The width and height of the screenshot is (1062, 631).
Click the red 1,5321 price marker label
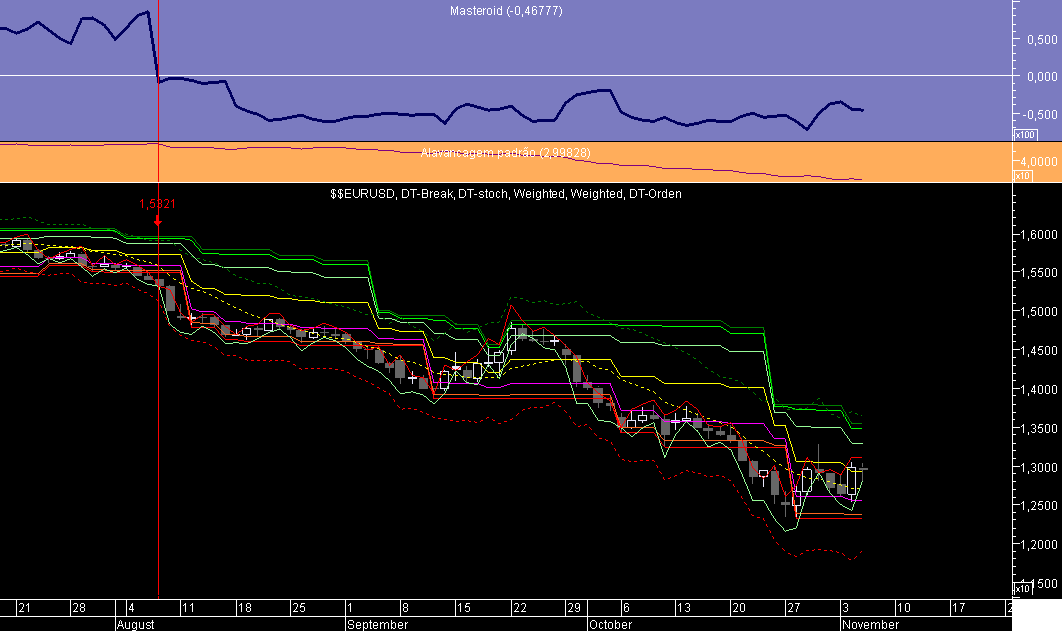point(157,204)
